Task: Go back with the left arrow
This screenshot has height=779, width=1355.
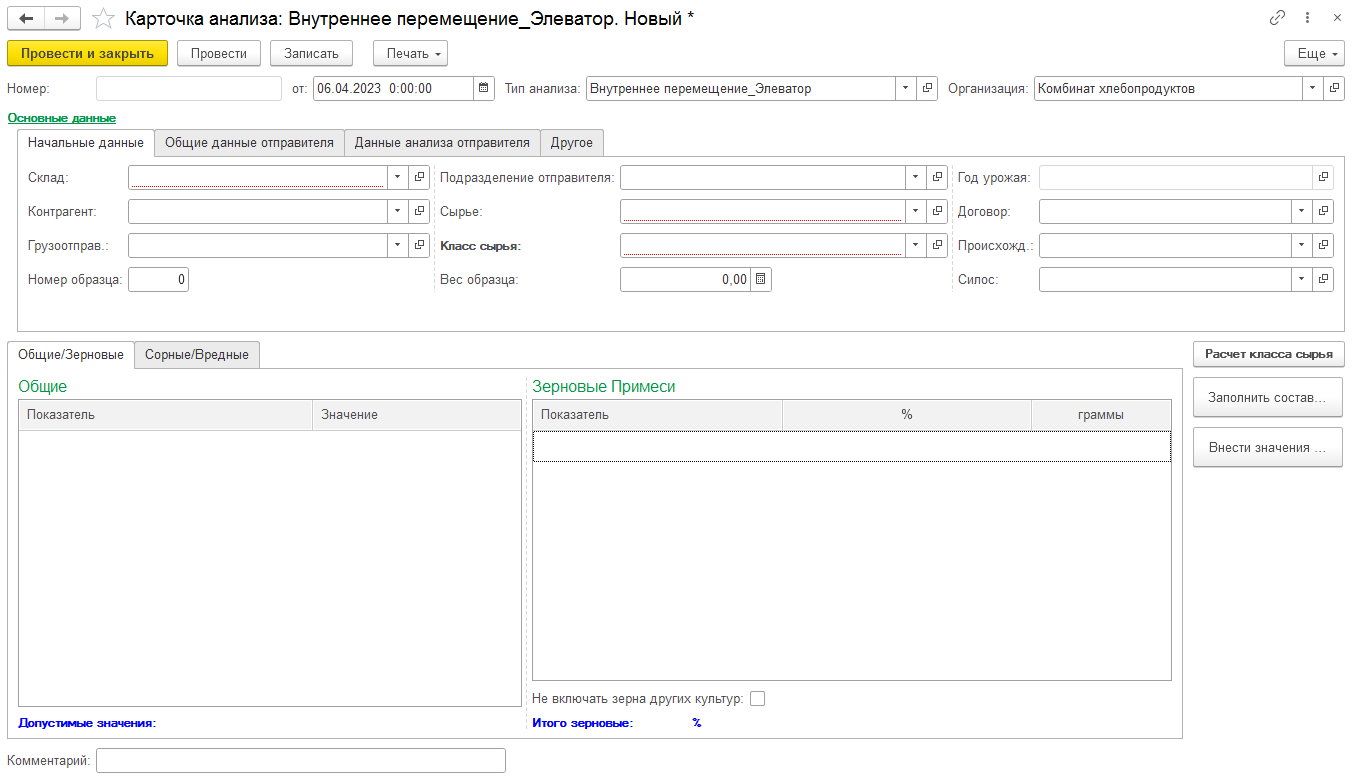Action: (26, 18)
